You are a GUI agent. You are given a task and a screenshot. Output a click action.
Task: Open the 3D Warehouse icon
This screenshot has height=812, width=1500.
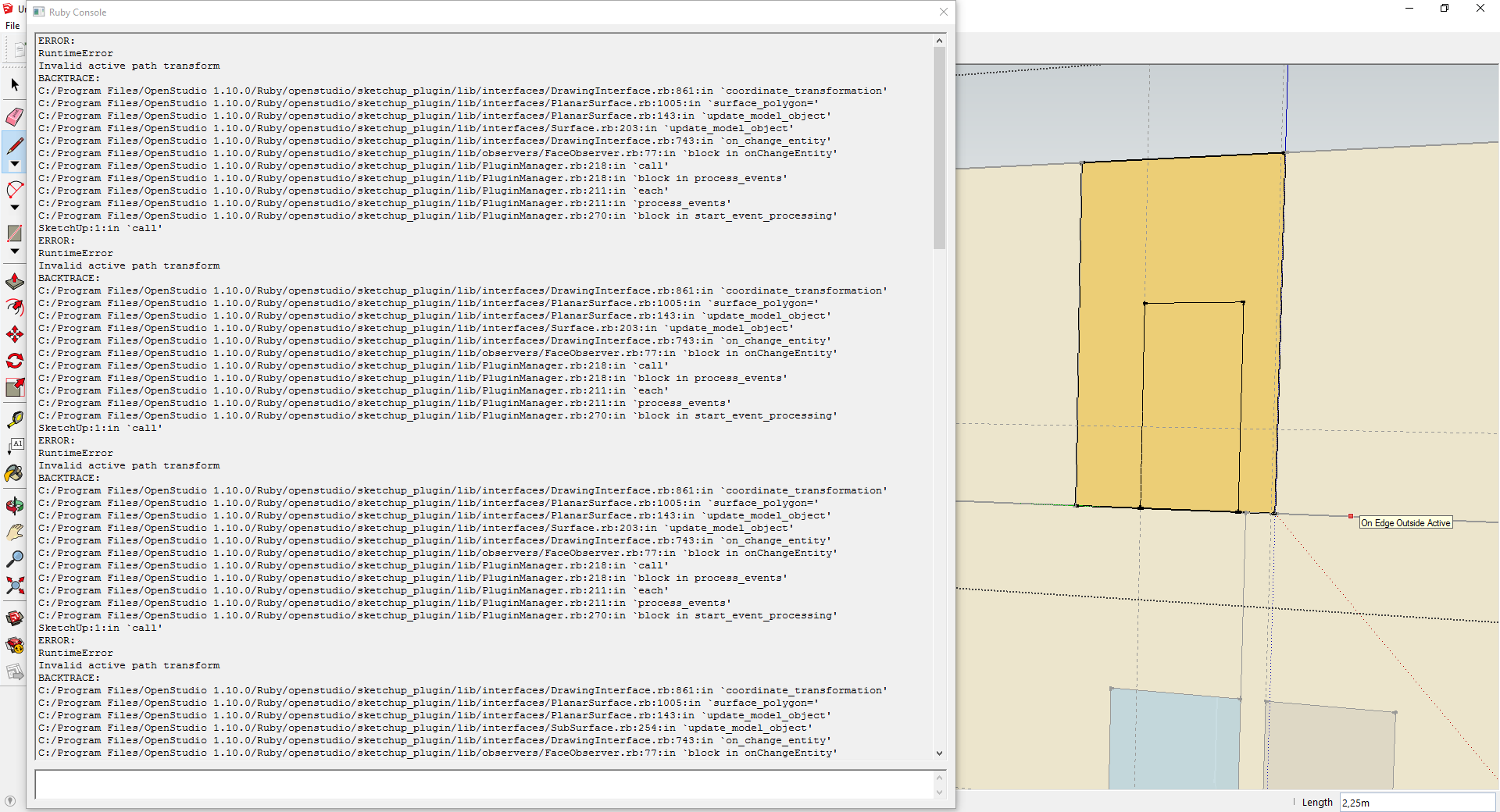[x=14, y=618]
